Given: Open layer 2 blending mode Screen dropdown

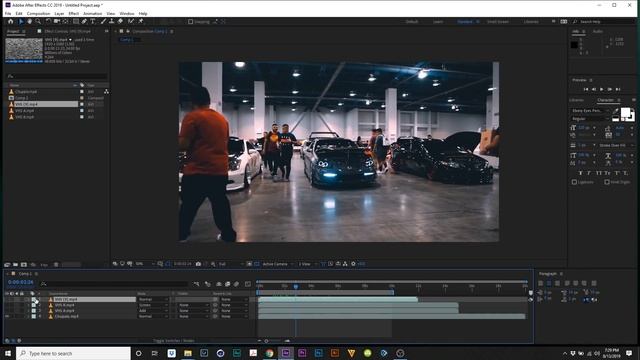Looking at the screenshot, I should (x=153, y=305).
